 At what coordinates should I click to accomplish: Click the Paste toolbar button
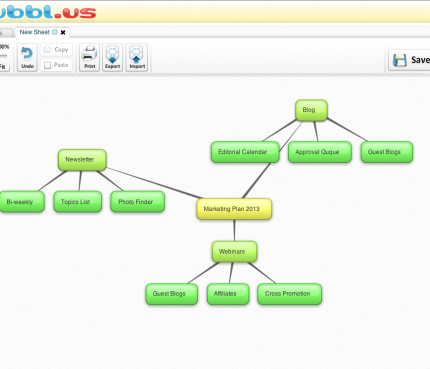pos(56,65)
